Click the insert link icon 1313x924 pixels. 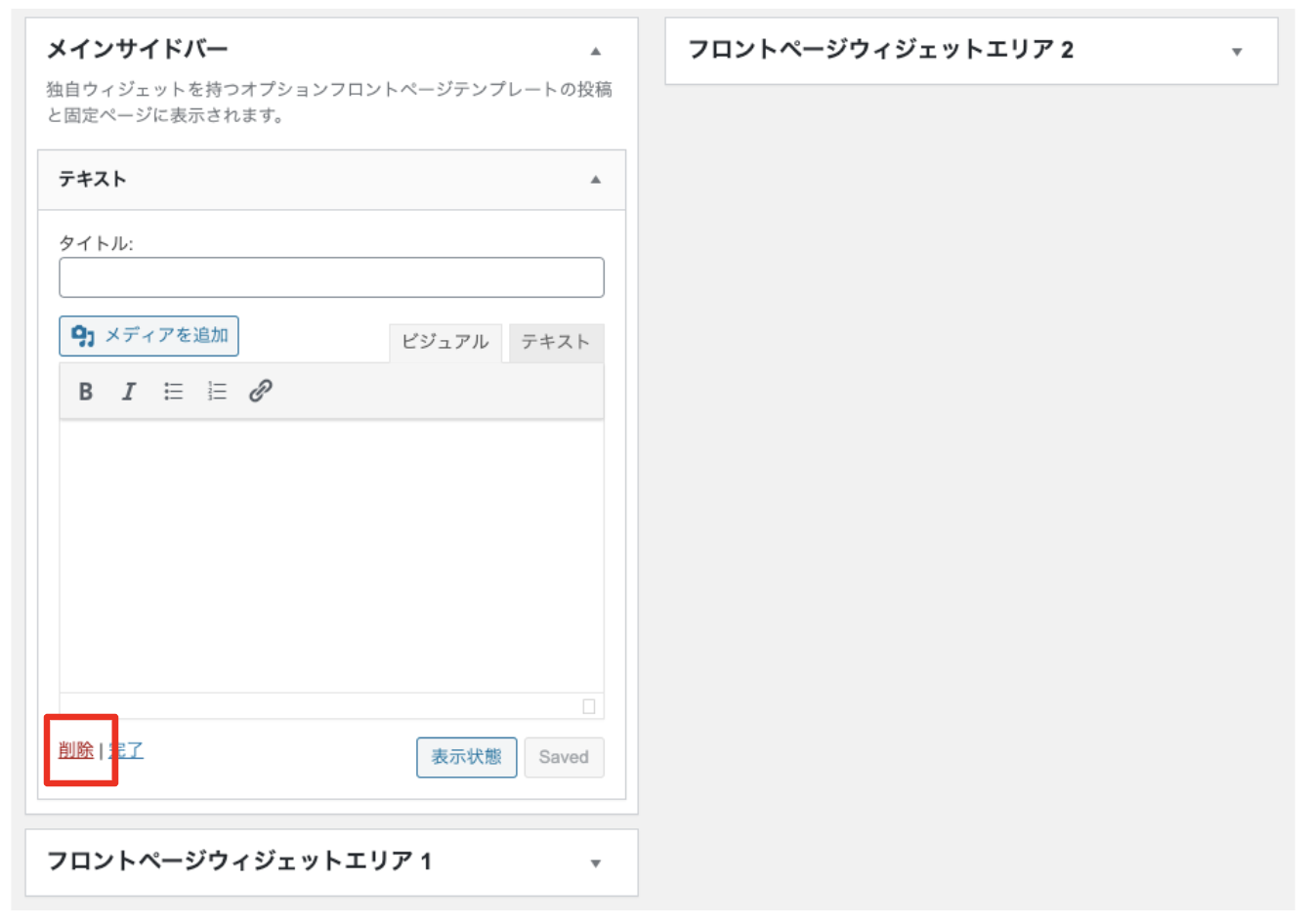(260, 392)
